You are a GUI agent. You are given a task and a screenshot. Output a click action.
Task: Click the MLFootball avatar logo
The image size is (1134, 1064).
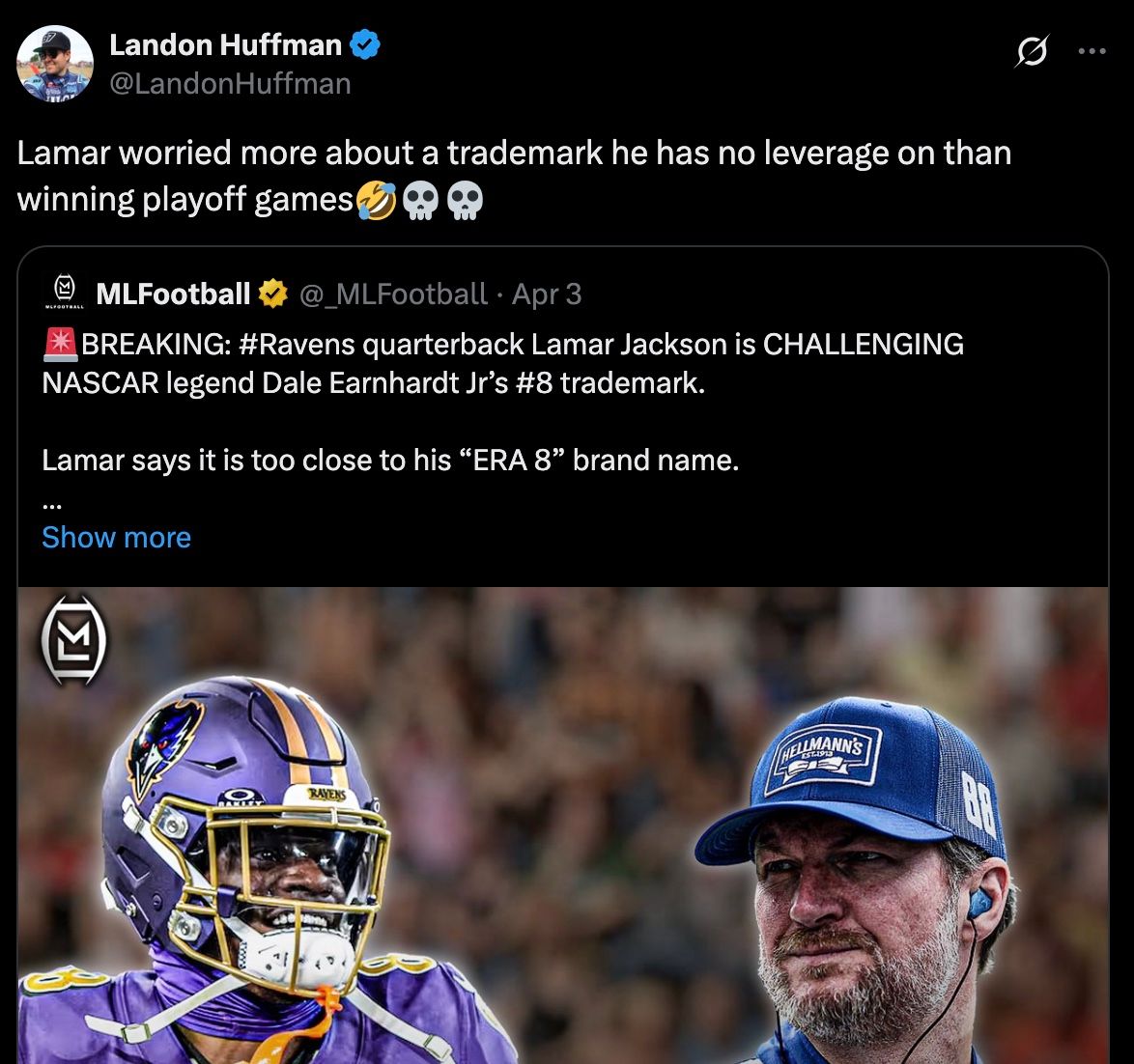(x=65, y=292)
